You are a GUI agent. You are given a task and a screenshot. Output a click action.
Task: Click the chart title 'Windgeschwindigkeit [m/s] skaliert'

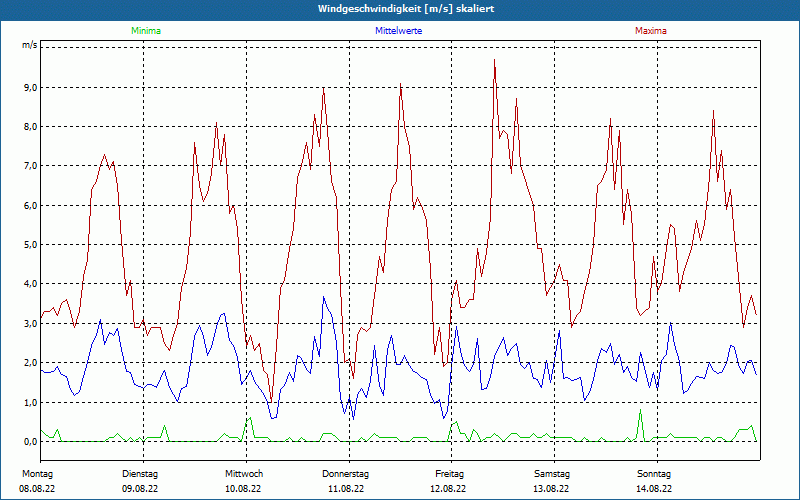[406, 9]
